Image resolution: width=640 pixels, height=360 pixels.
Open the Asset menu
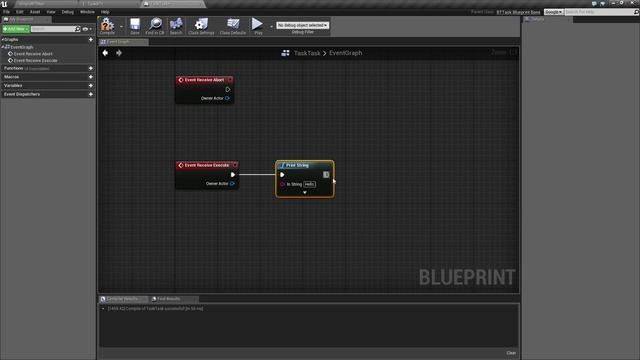coord(35,12)
